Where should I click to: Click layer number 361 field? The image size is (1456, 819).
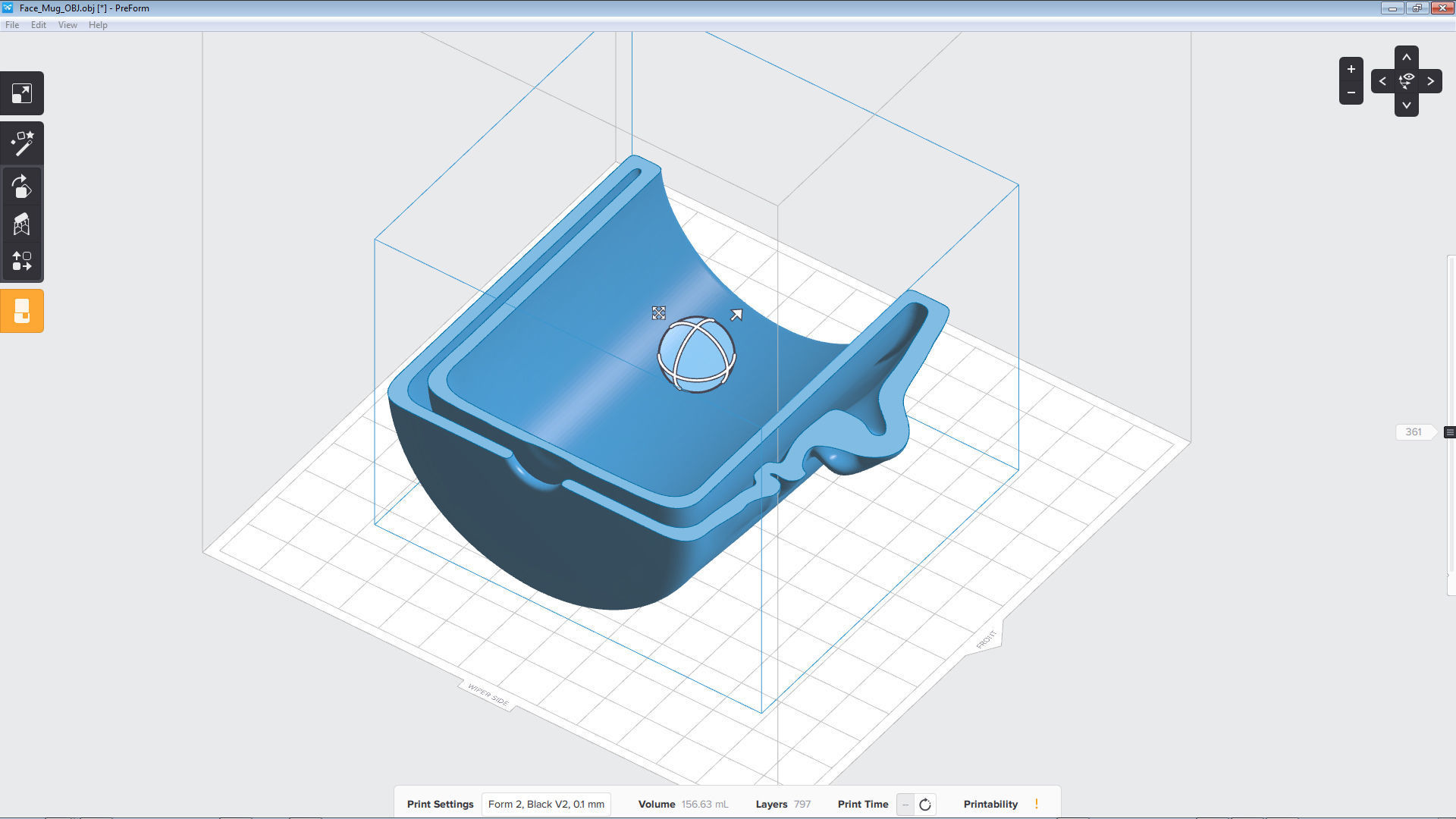[1414, 432]
